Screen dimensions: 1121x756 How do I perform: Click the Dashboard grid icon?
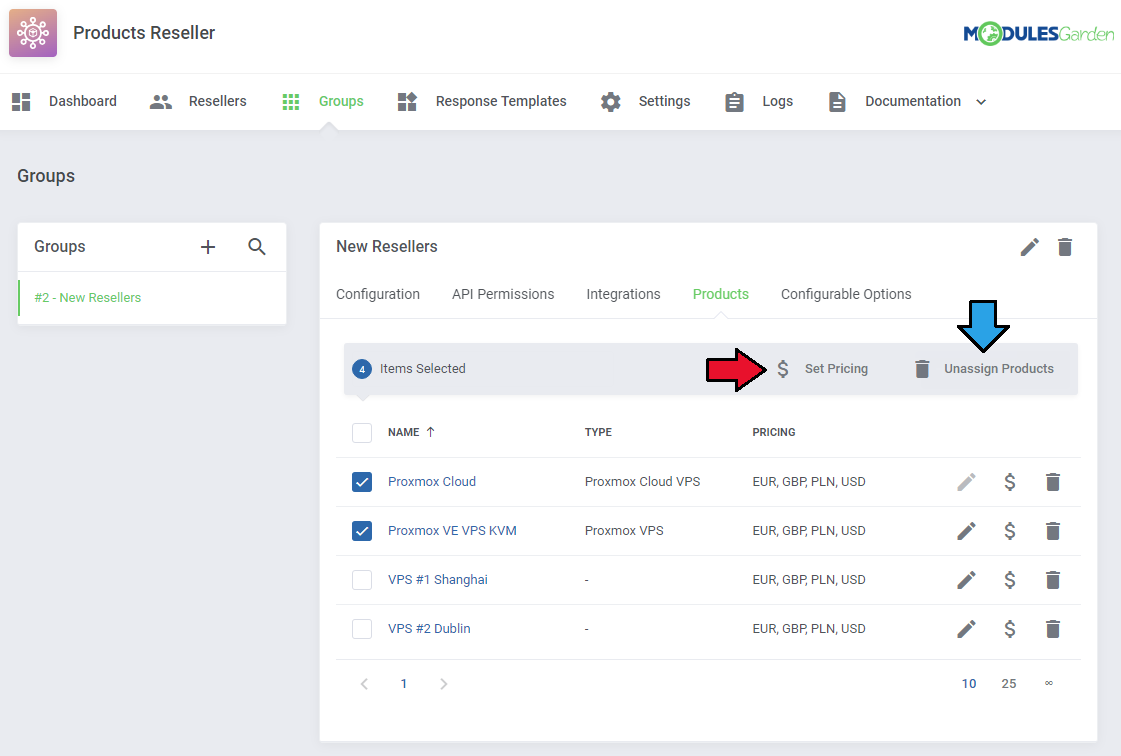(21, 102)
